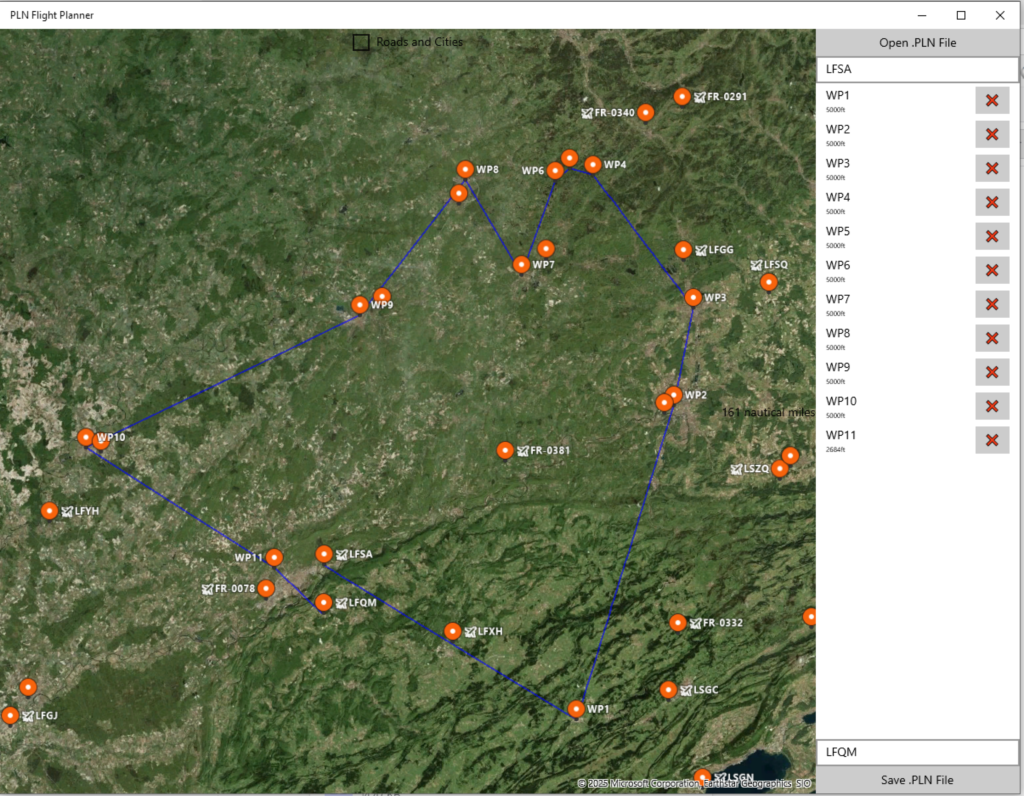1024x796 pixels.
Task: Delete WP10 via its red X
Action: (992, 406)
